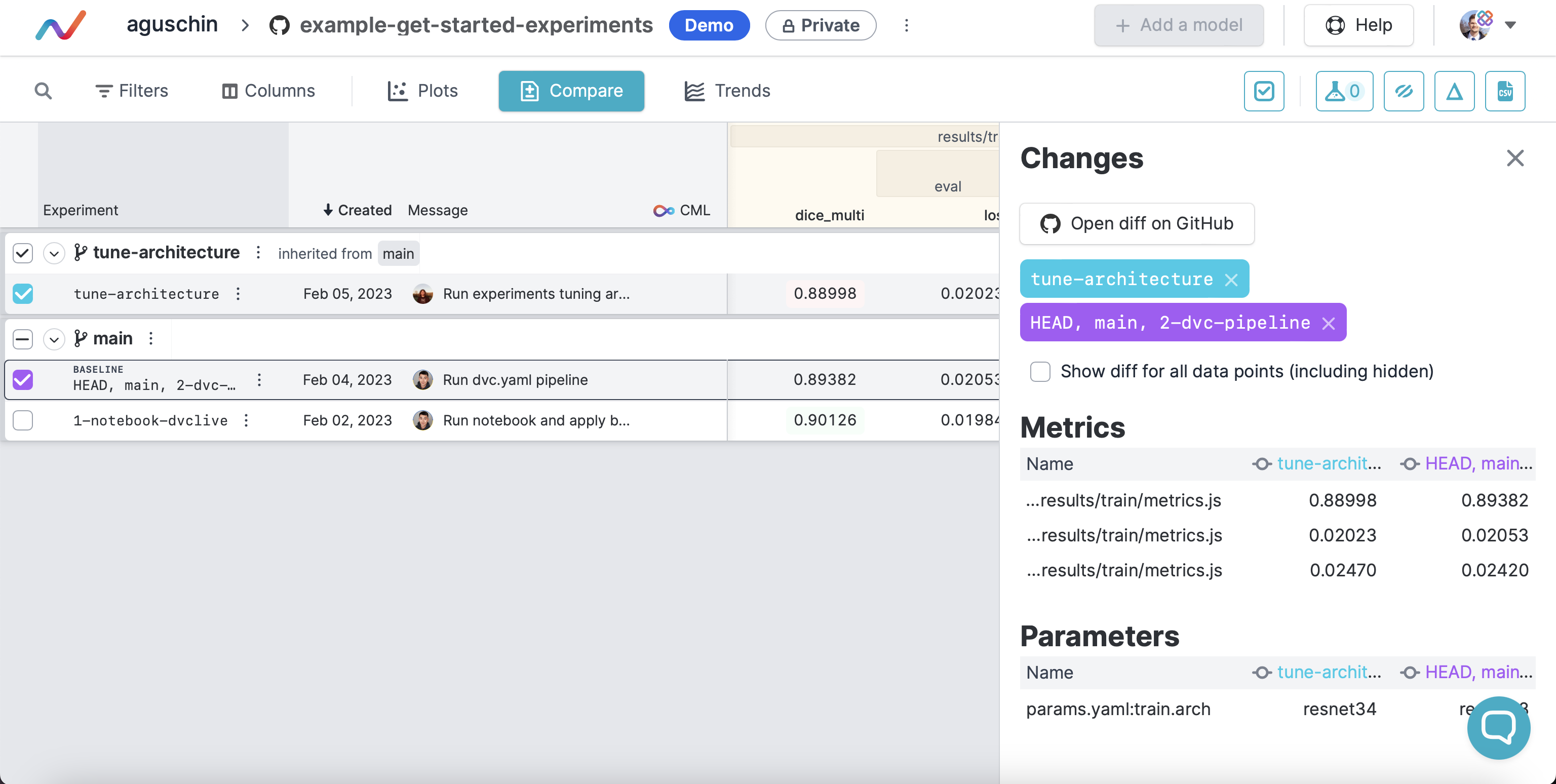
Task: Open the kebab menu beside the Private badge
Action: [906, 25]
